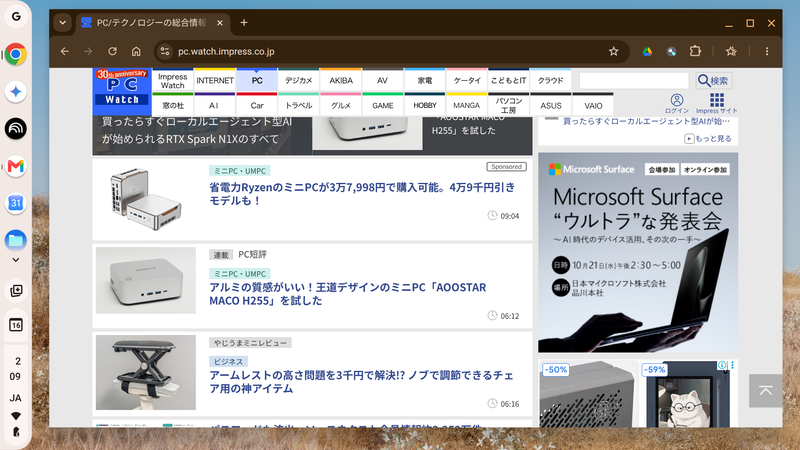Screen dimensions: 800x450
Task: Click the 検索 search button
Action: tap(714, 80)
